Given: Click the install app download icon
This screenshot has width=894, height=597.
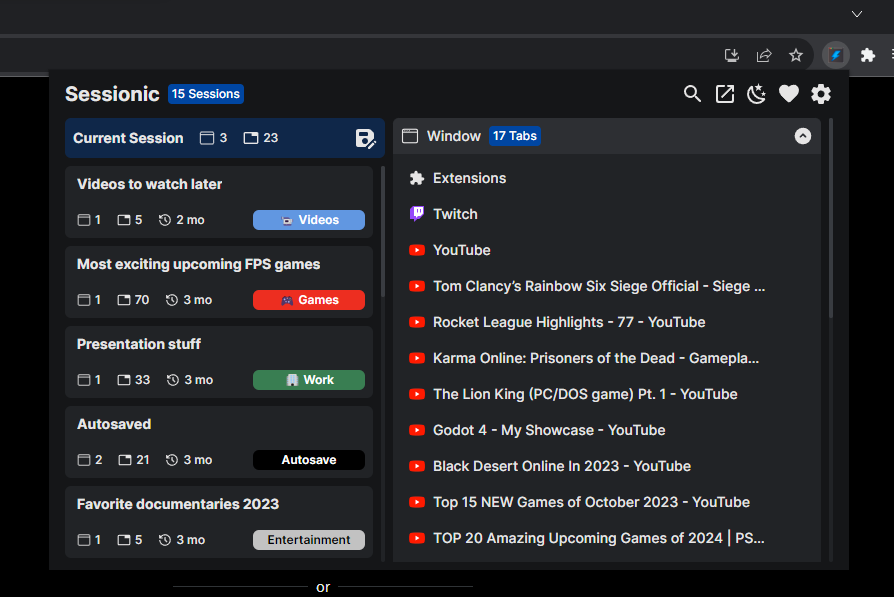Looking at the screenshot, I should pos(732,55).
